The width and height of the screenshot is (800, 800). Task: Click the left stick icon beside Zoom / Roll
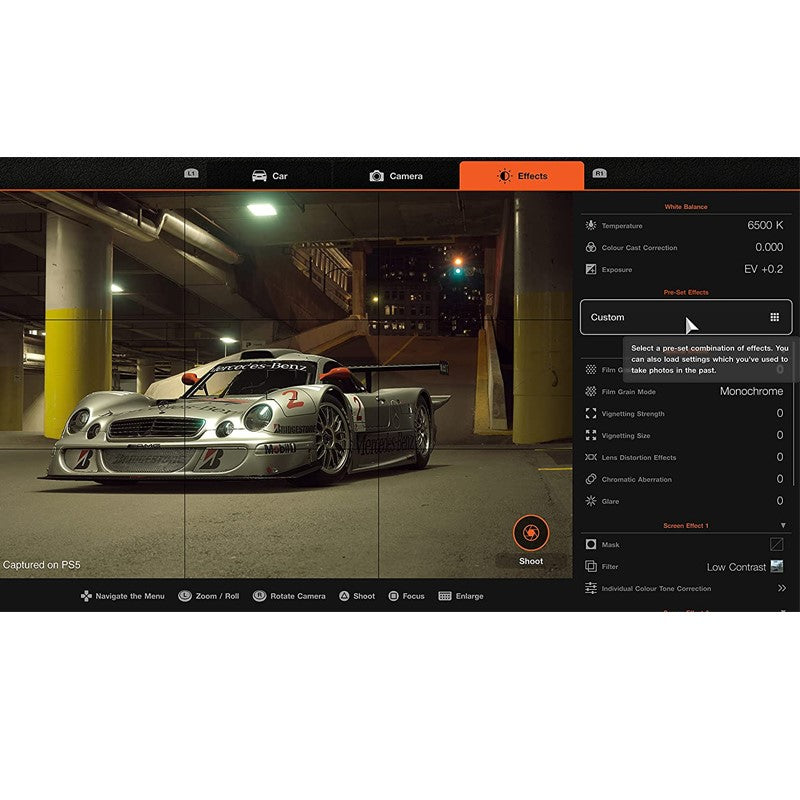click(x=185, y=596)
